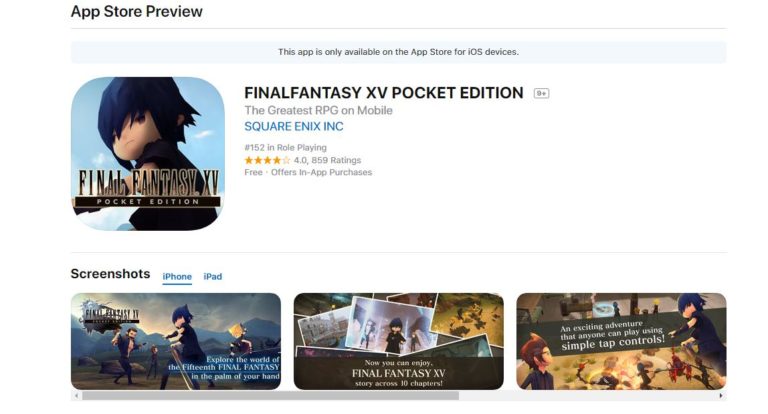768x414 pixels.
Task: Switch to the iPad screenshots tab
Action: tap(213, 277)
